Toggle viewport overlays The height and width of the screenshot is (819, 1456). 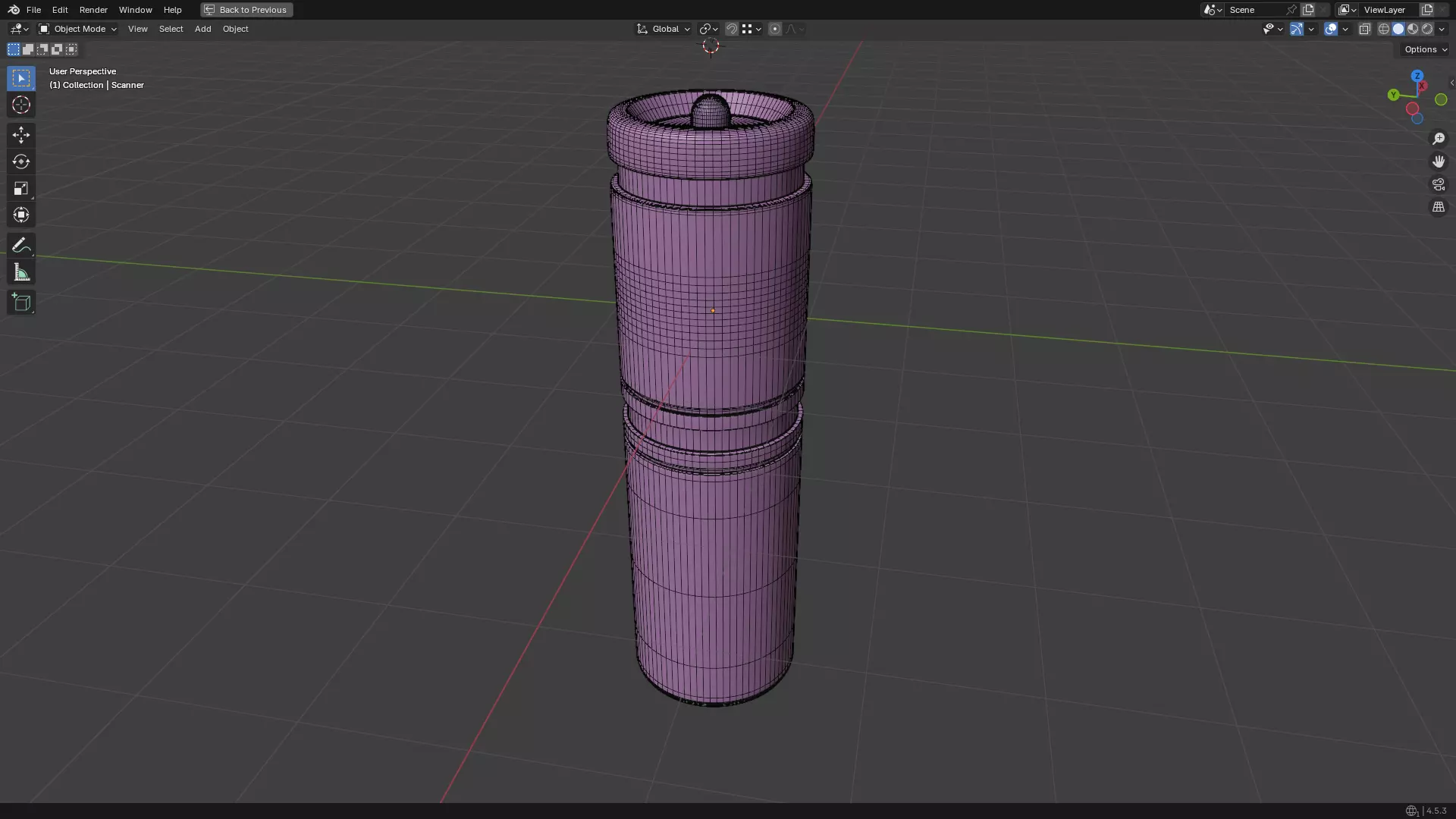tap(1331, 29)
